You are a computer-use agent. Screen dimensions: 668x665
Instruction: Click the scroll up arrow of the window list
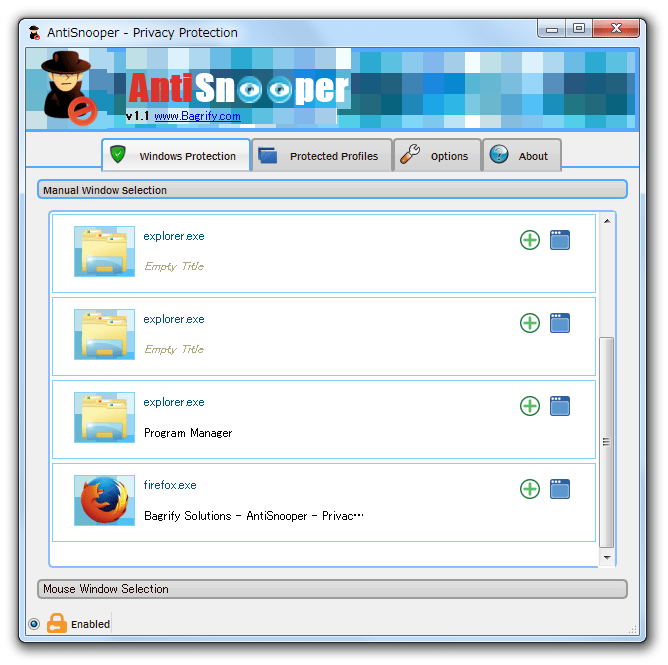click(607, 221)
